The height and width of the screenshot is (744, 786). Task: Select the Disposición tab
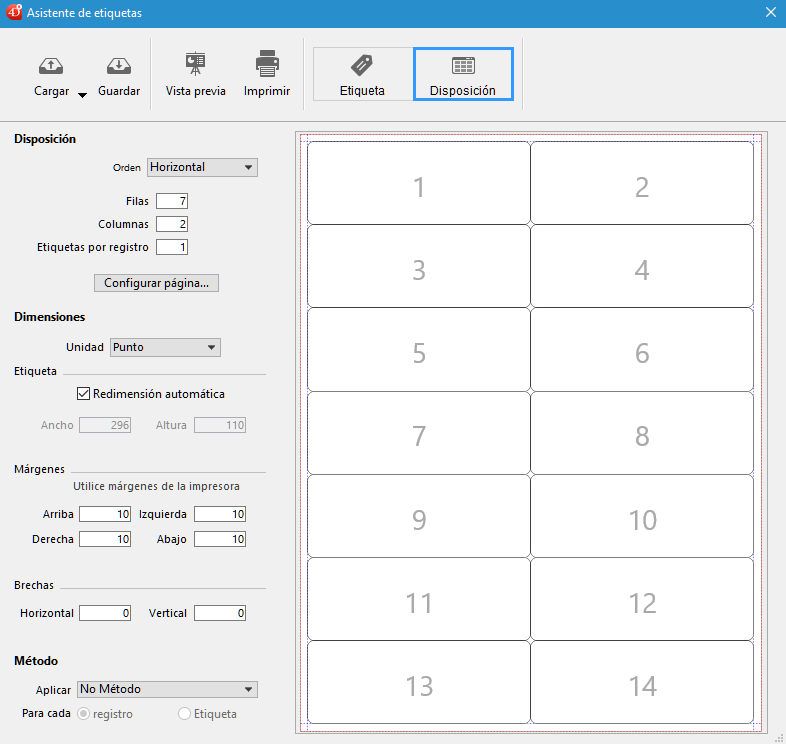click(x=463, y=74)
